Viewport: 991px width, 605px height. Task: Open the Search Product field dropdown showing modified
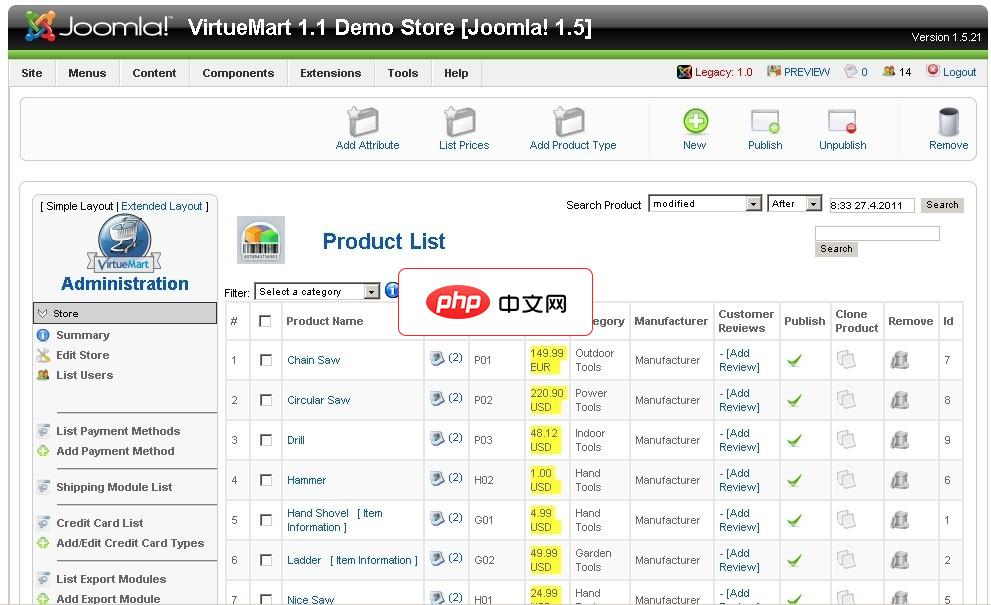coord(705,203)
